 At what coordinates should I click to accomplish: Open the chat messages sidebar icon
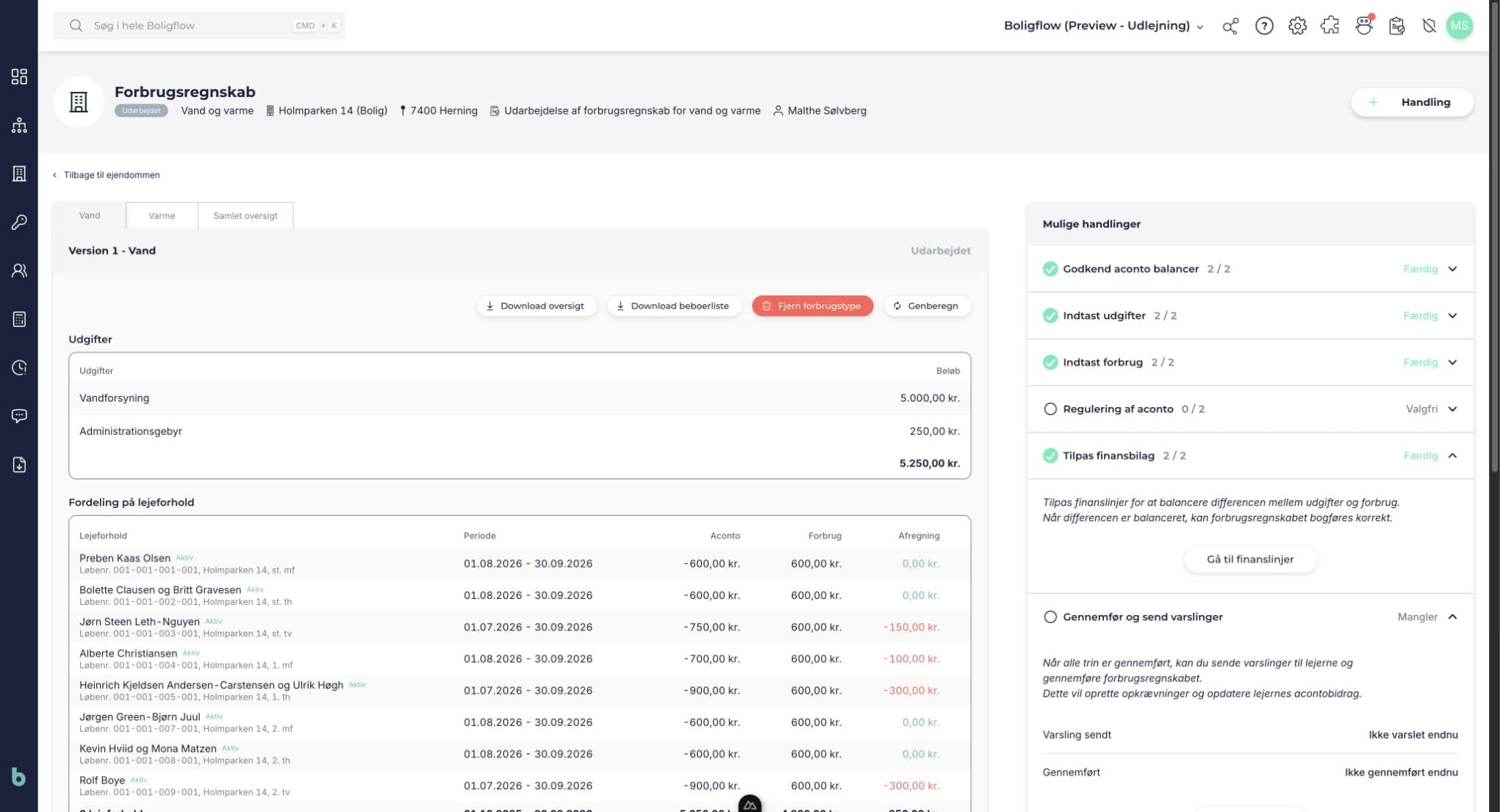[x=19, y=416]
